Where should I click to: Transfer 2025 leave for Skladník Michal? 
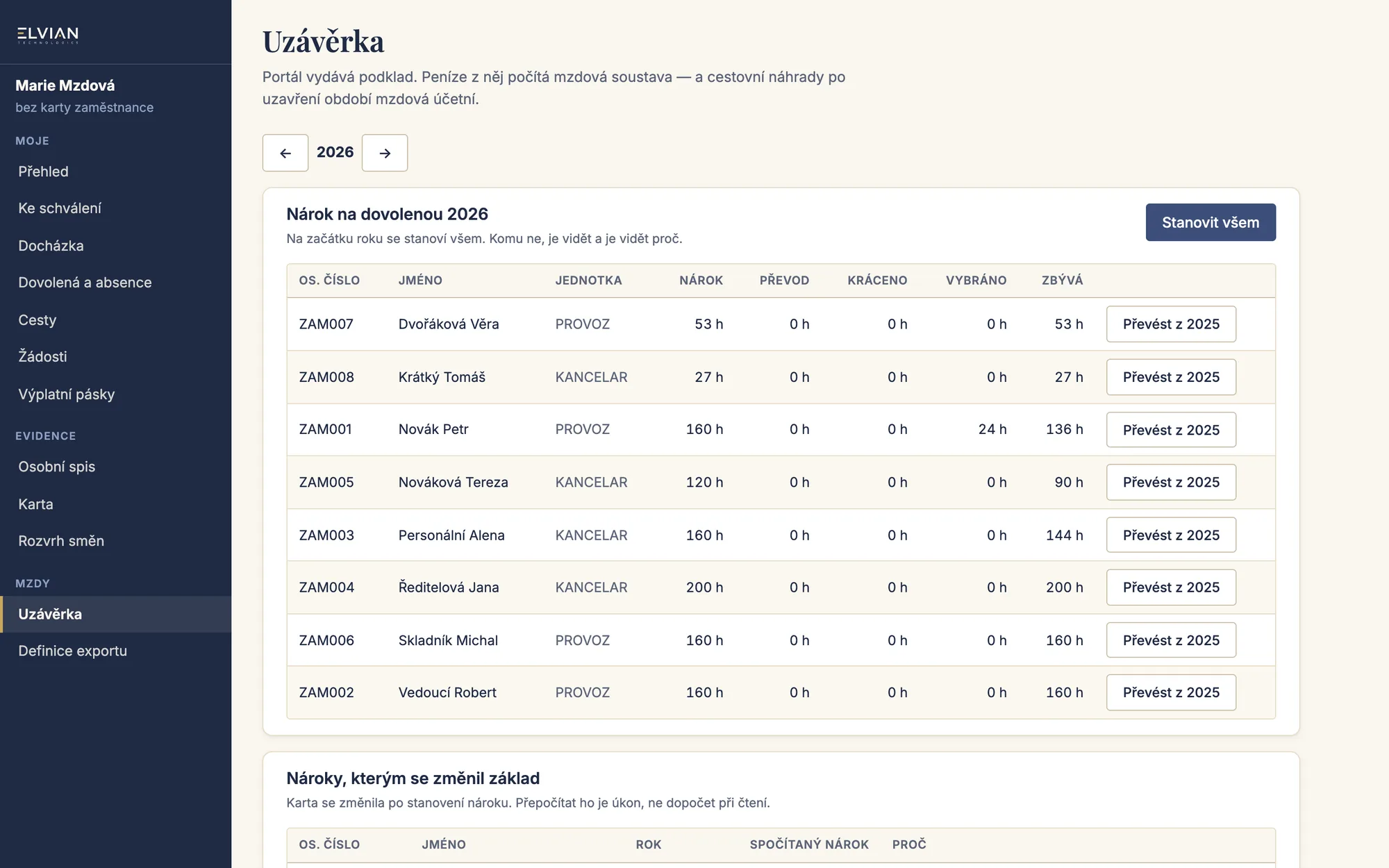pos(1171,640)
